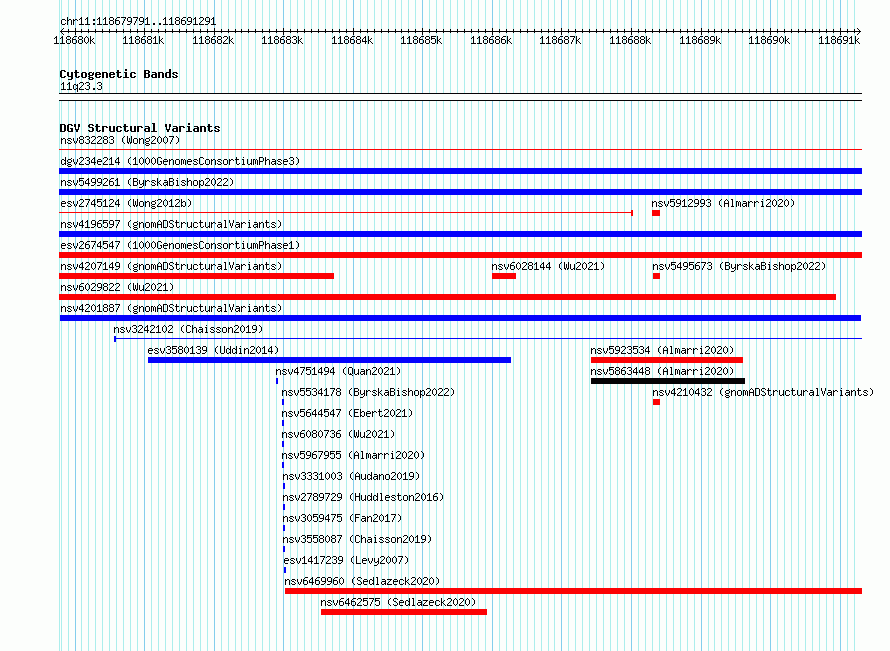Select the nsv5499261 blue variant bar
Screen dimensions: 890x651
pos(460,192)
